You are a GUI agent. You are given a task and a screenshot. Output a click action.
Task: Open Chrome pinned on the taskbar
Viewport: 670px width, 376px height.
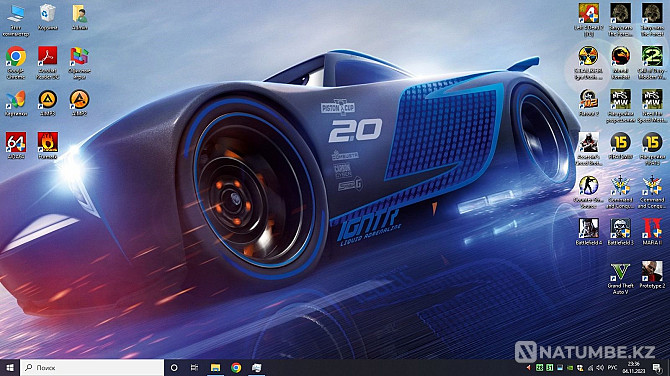(236, 367)
